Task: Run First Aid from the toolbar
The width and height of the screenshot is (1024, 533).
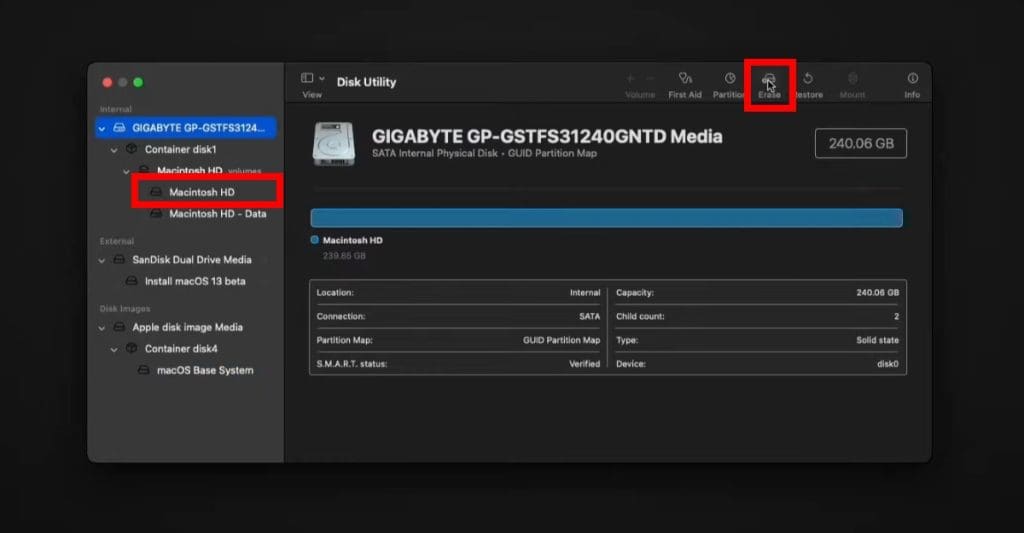Action: tap(685, 80)
